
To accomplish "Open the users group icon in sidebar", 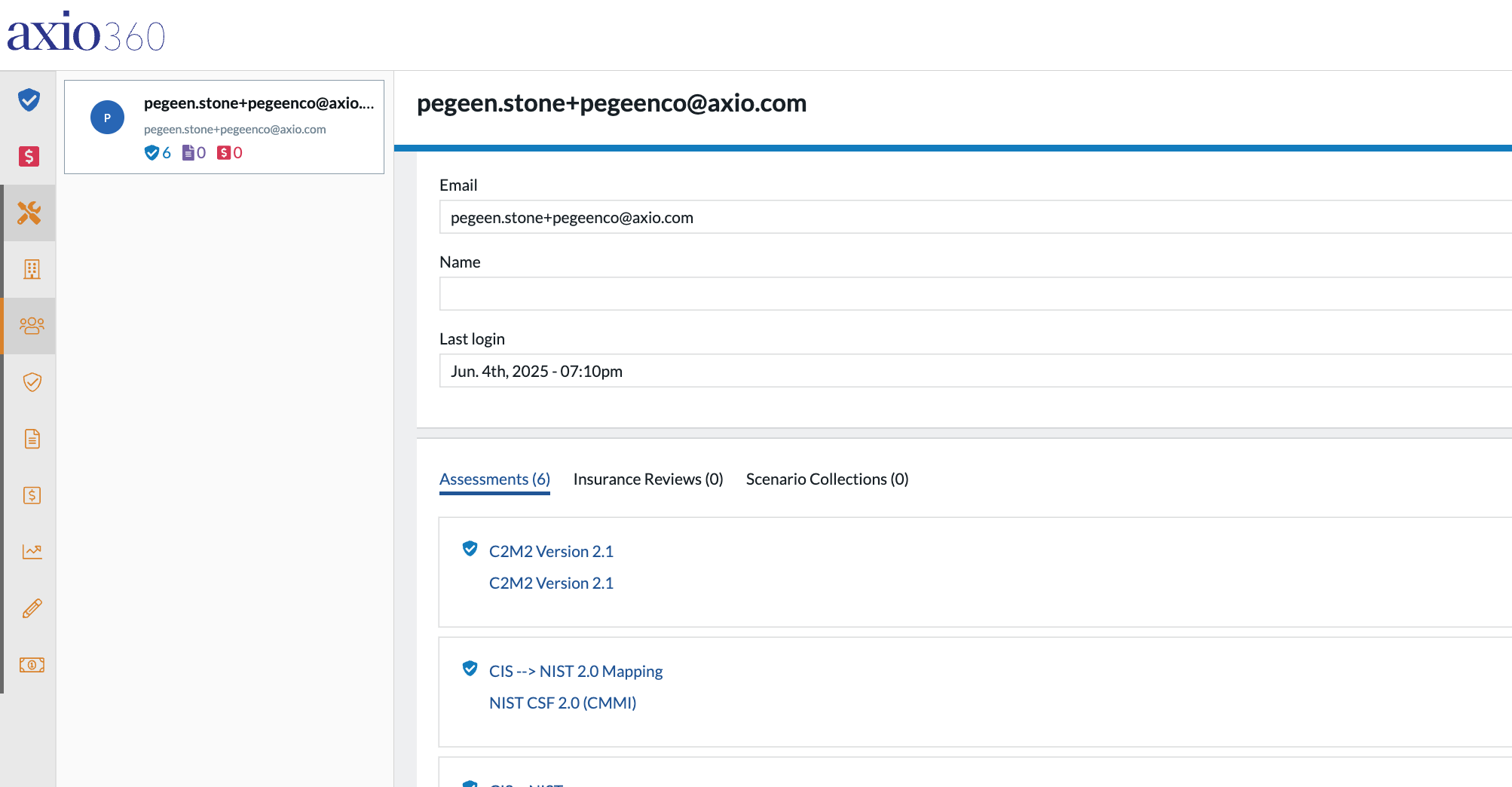I will (x=32, y=326).
